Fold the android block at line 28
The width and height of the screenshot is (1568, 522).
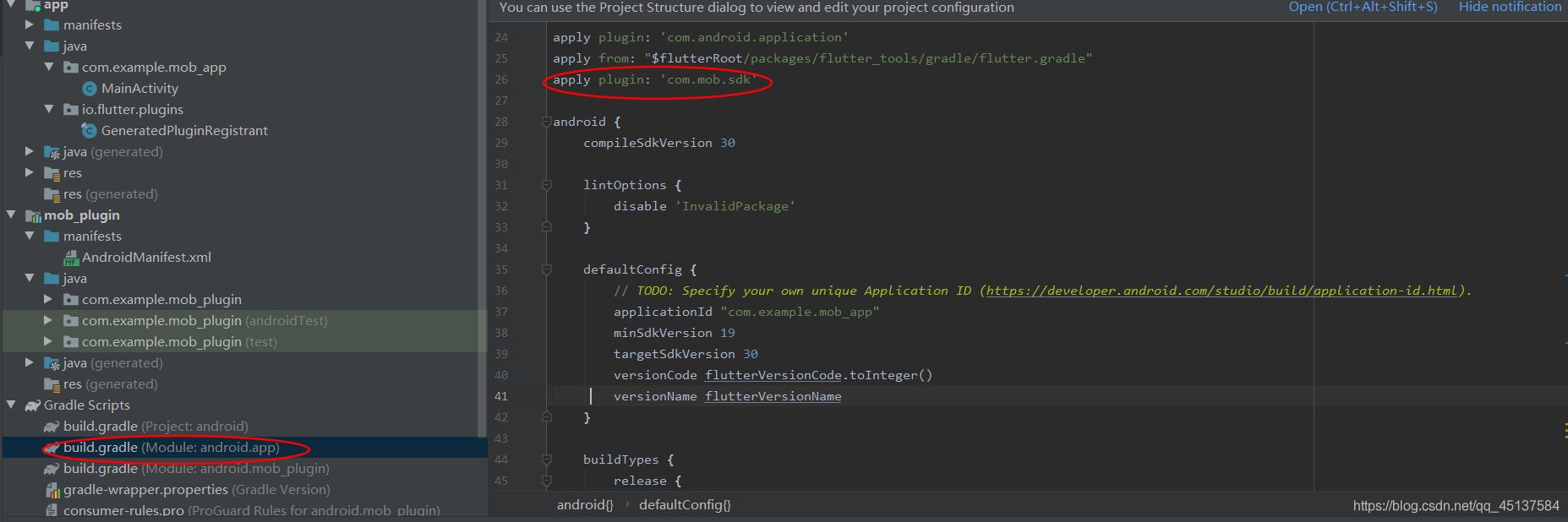[x=546, y=122]
